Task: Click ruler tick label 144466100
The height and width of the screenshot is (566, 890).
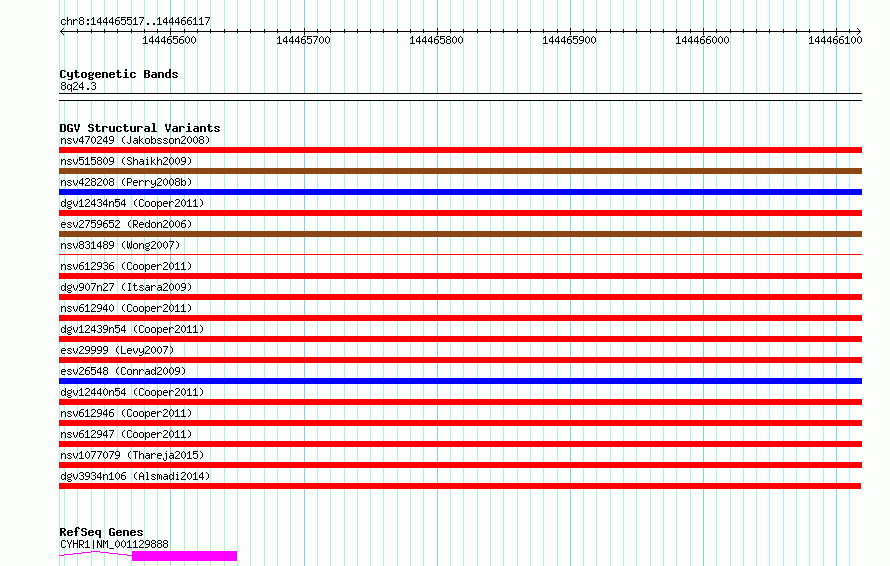Action: click(835, 40)
